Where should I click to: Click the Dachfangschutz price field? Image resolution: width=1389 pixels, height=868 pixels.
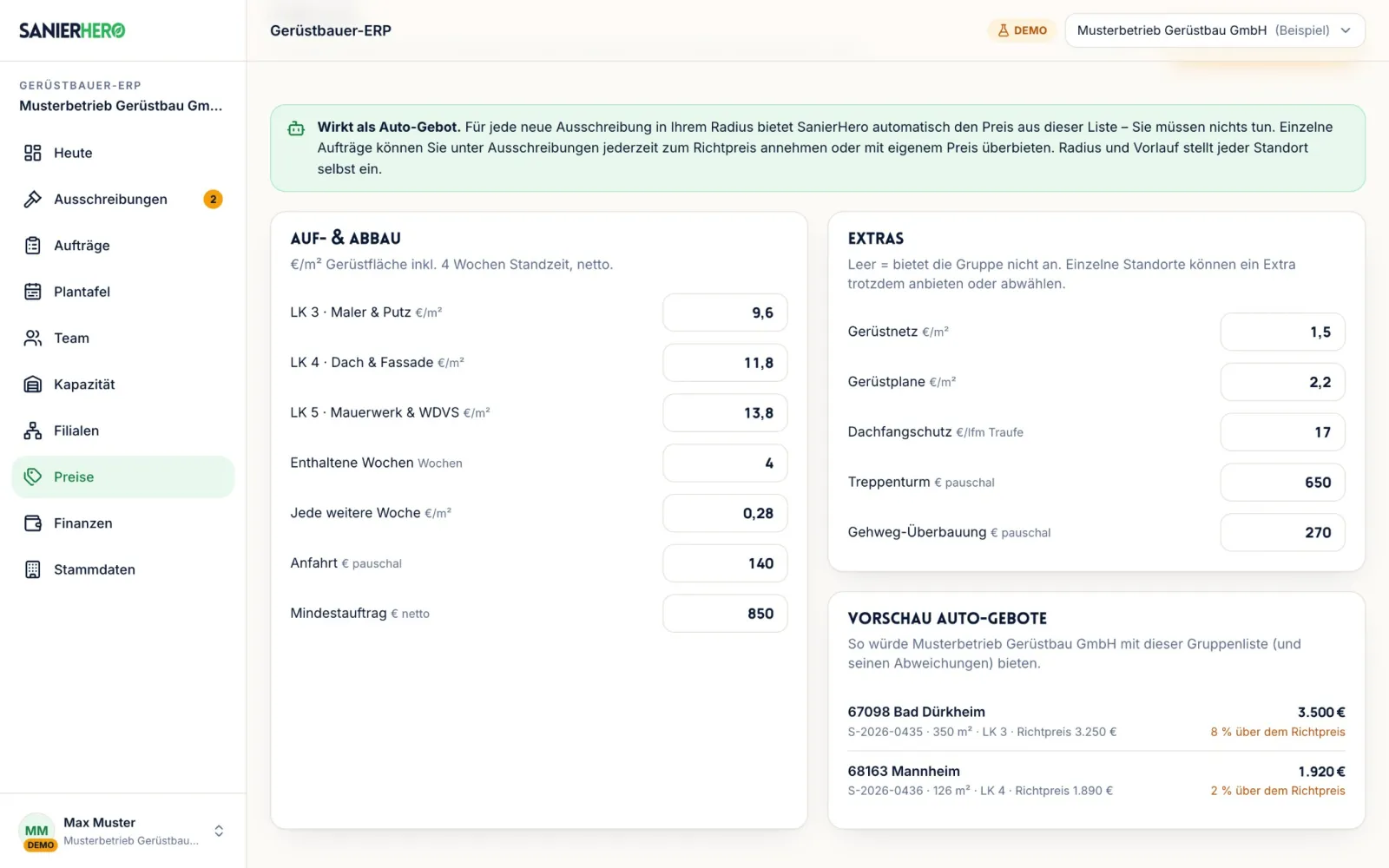point(1282,432)
